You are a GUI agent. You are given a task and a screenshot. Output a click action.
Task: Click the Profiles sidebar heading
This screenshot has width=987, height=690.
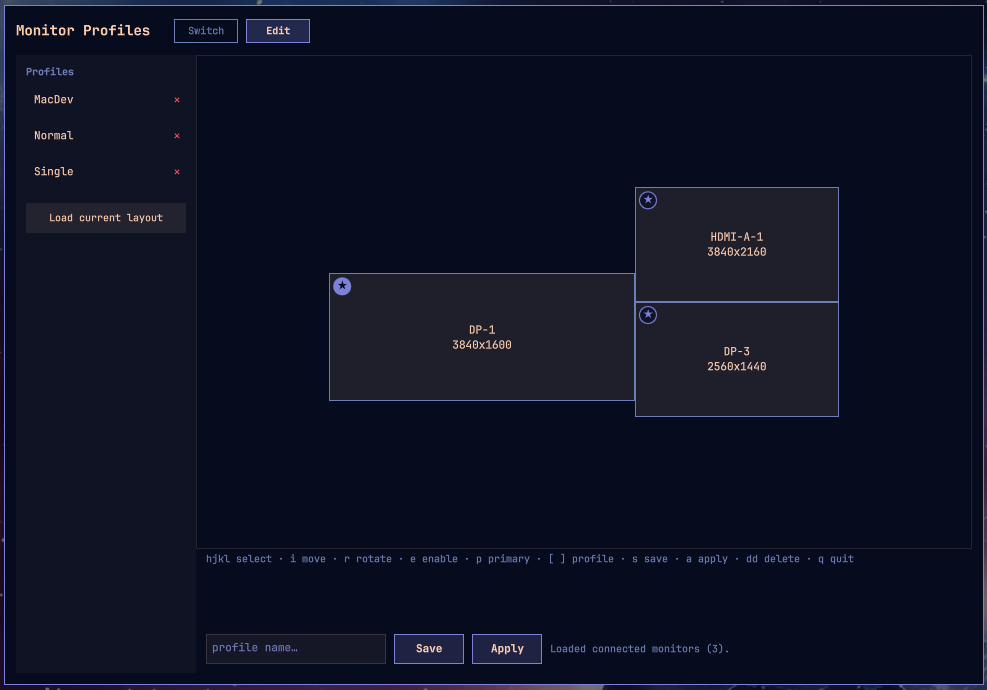point(50,72)
